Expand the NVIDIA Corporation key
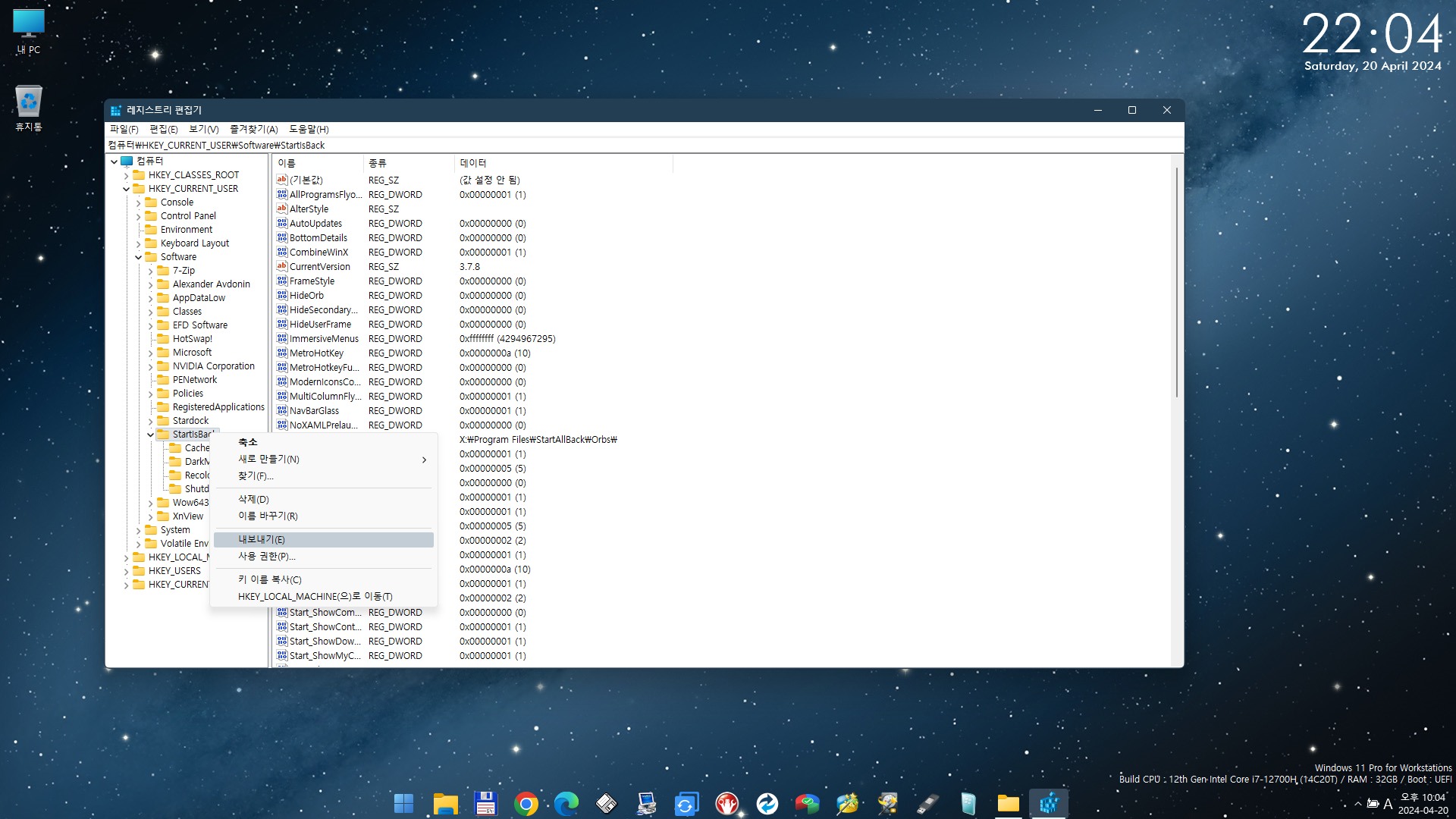The width and height of the screenshot is (1456, 819). [151, 366]
